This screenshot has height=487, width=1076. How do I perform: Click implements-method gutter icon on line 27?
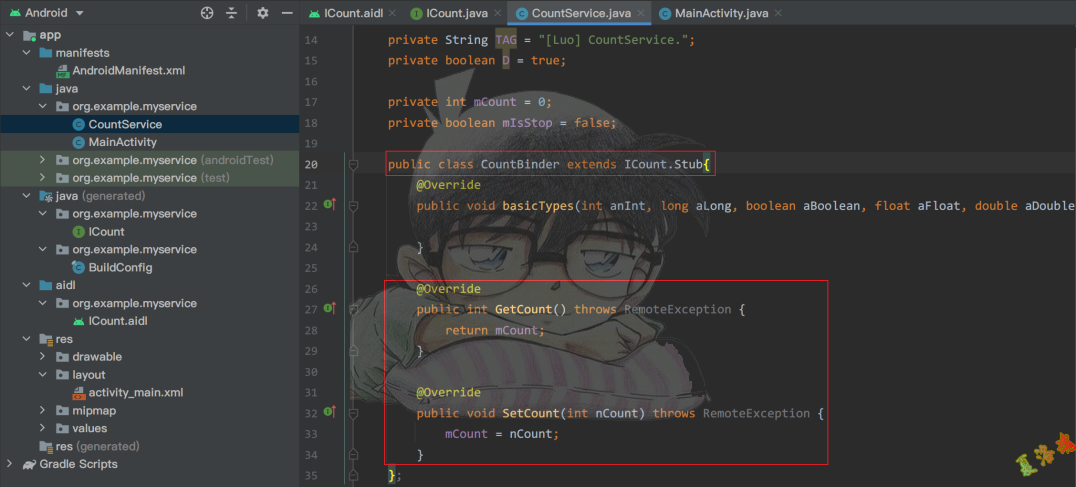pos(329,309)
